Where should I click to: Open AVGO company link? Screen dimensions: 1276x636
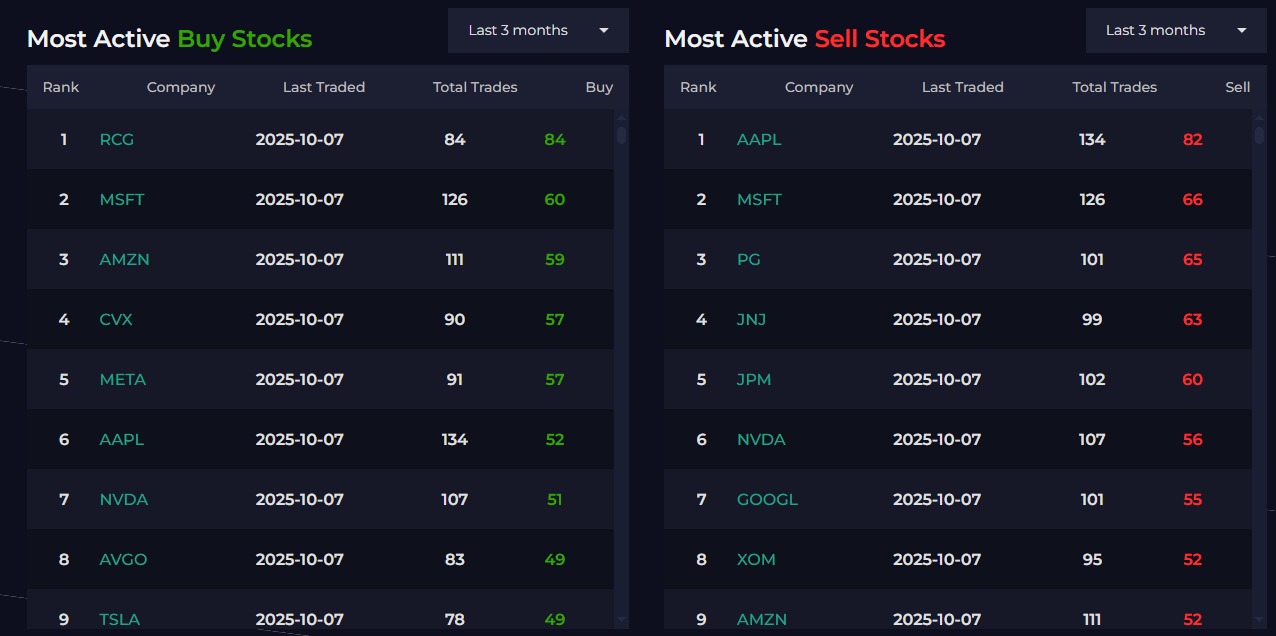point(123,559)
